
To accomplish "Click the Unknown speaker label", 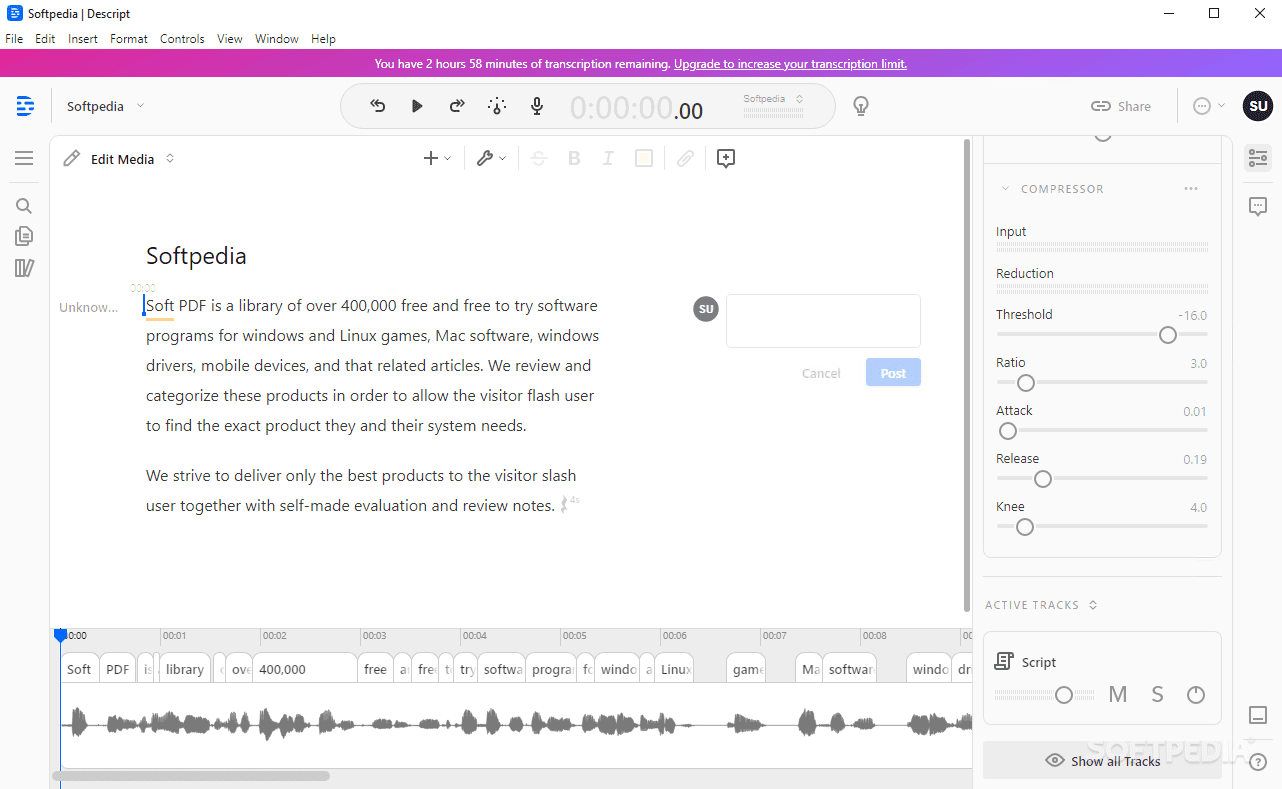I will pos(89,307).
